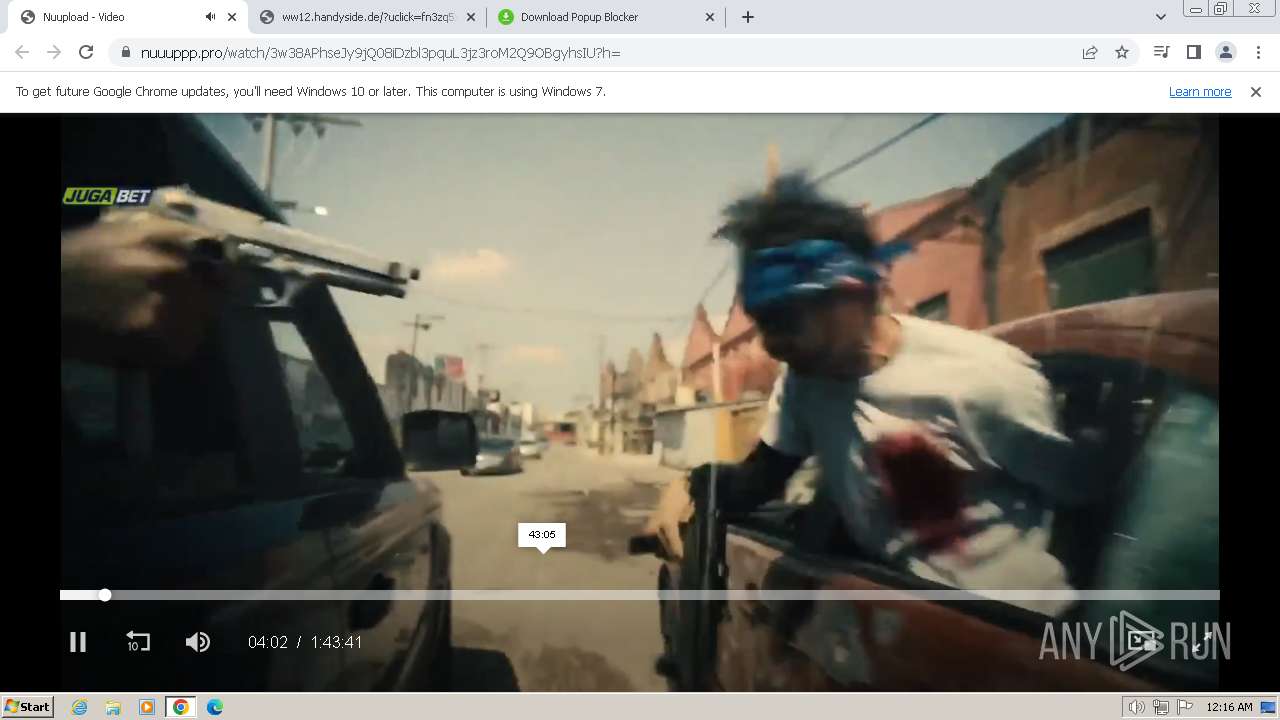This screenshot has height=720, width=1280.
Task: Switch to Download Popup Blocker tab
Action: click(x=607, y=17)
